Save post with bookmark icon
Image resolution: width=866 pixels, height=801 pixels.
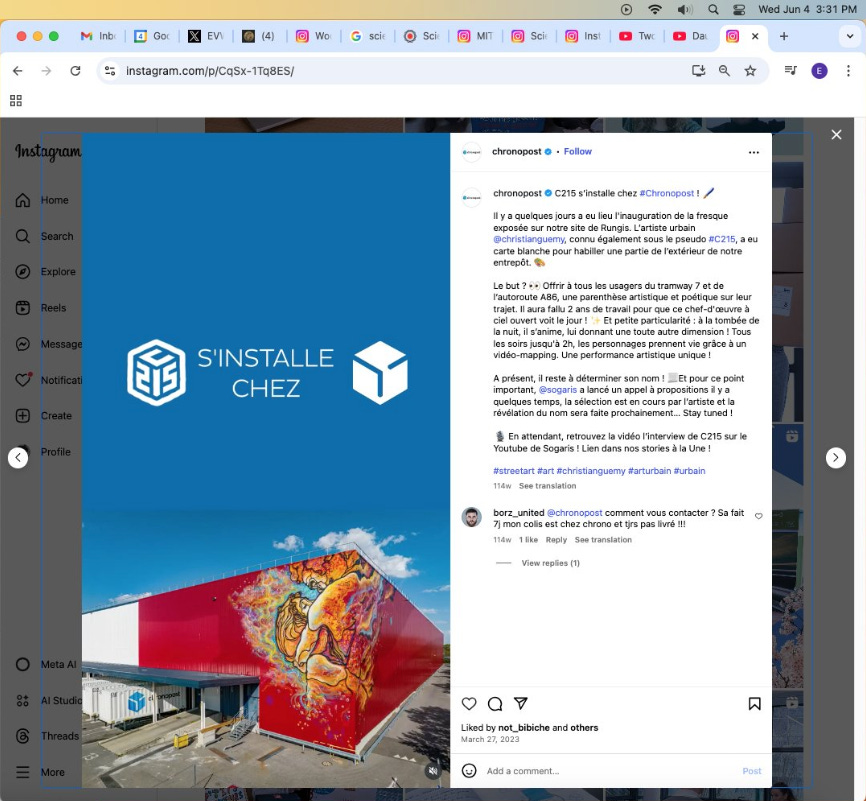pyautogui.click(x=754, y=704)
